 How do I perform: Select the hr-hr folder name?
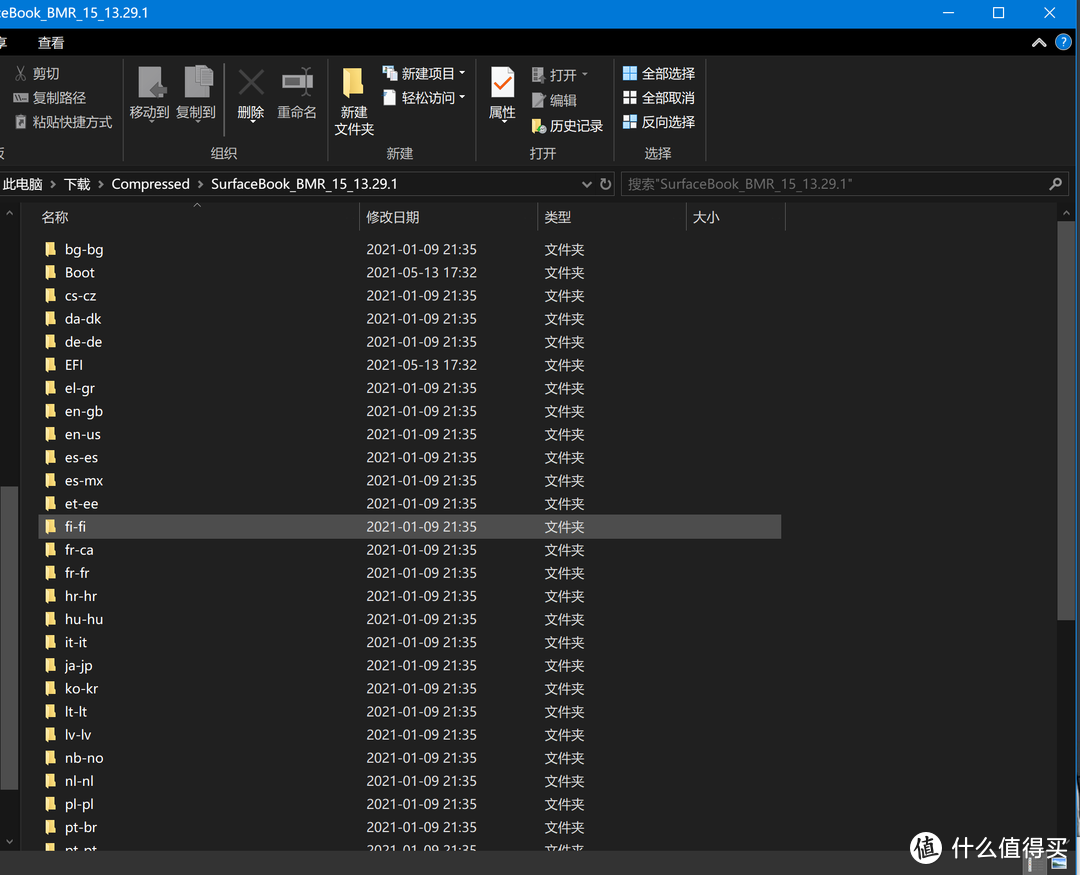[81, 596]
